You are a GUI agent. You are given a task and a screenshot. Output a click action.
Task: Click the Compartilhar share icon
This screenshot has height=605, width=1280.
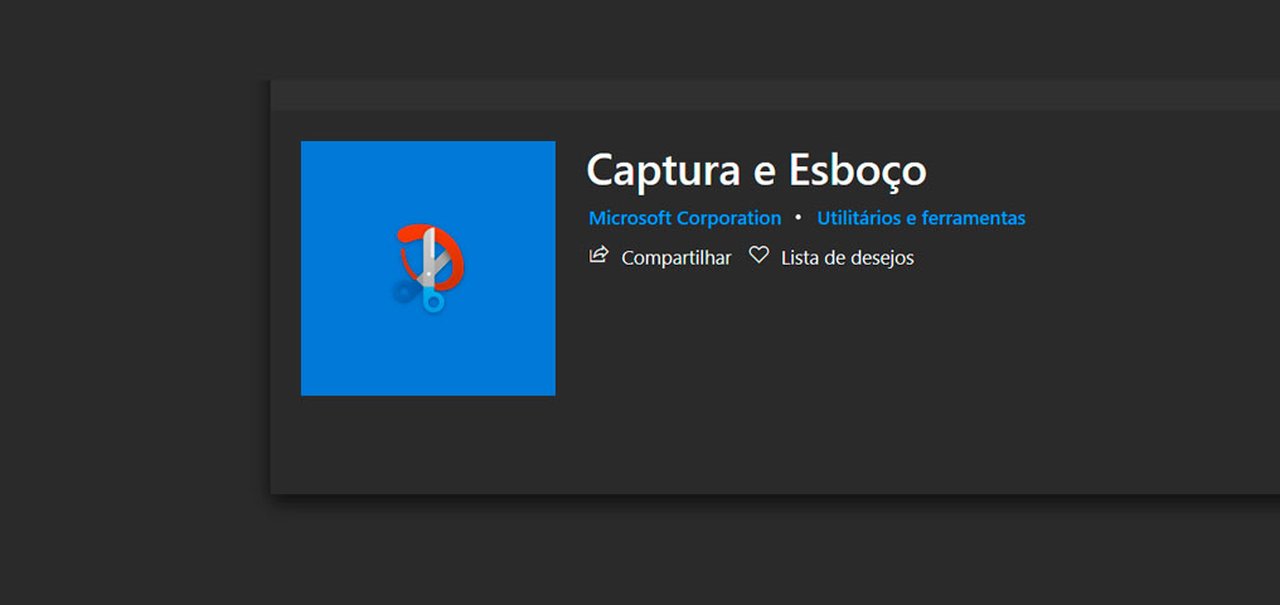point(598,255)
